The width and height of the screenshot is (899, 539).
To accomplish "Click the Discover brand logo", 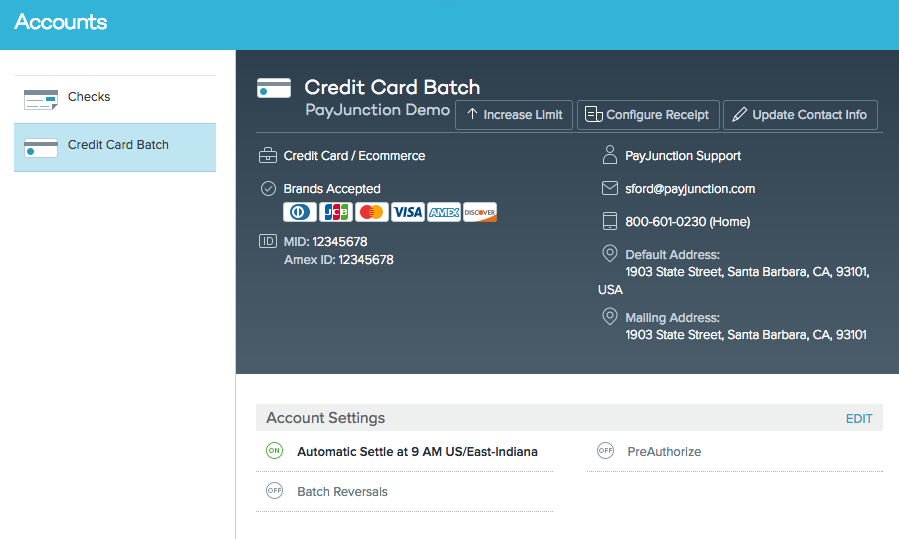I will [480, 212].
